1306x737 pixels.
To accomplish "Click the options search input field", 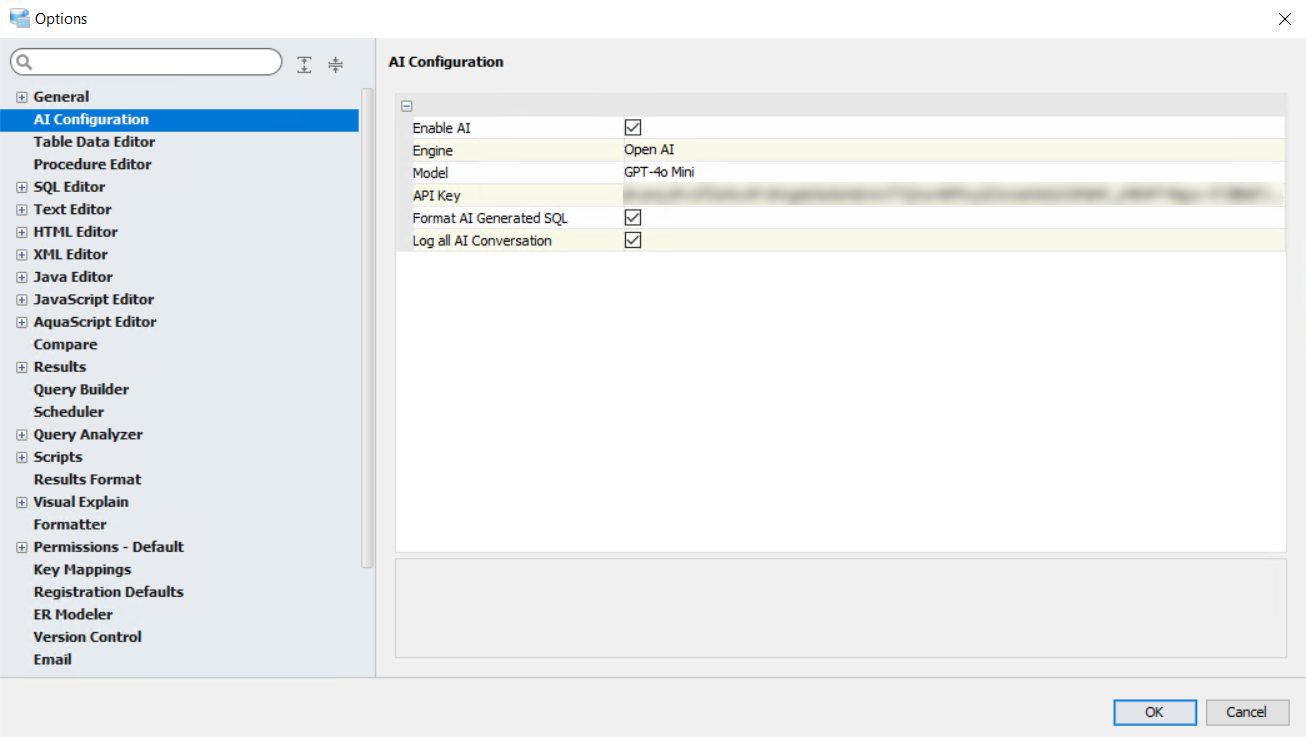I will (146, 62).
